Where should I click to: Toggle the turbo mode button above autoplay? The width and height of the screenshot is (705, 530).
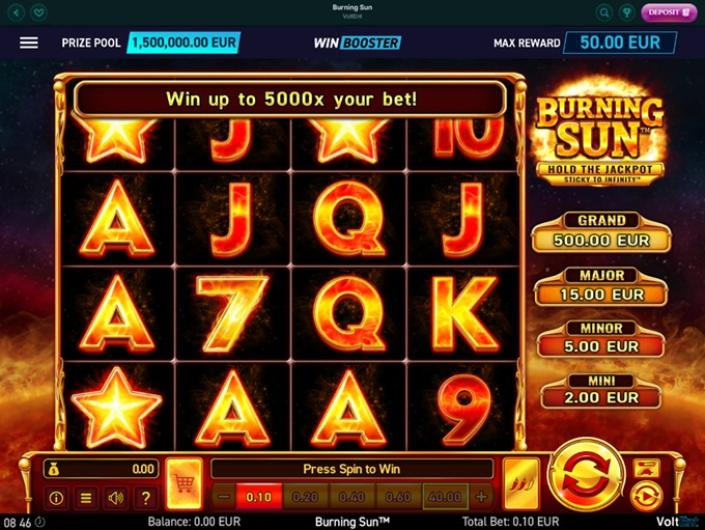coord(647,468)
